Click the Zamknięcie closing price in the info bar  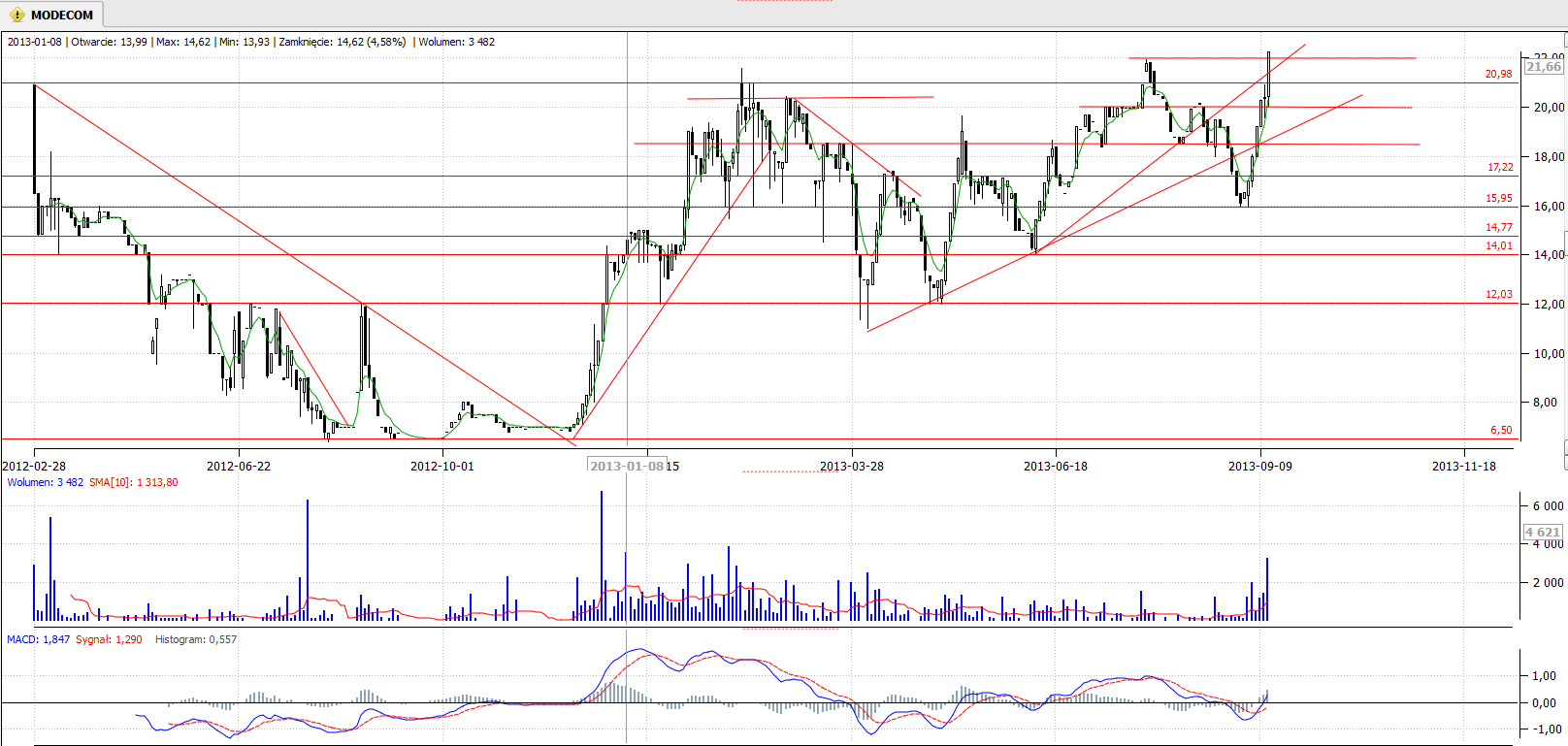pos(342,42)
